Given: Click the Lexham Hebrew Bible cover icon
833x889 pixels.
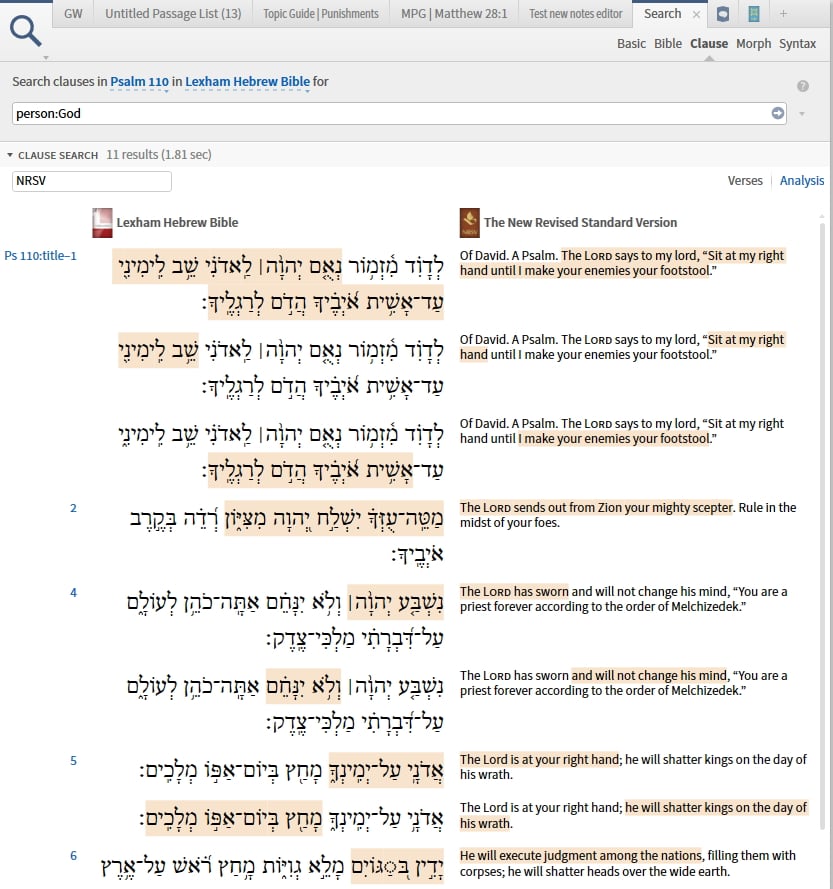Looking at the screenshot, I should [x=102, y=223].
